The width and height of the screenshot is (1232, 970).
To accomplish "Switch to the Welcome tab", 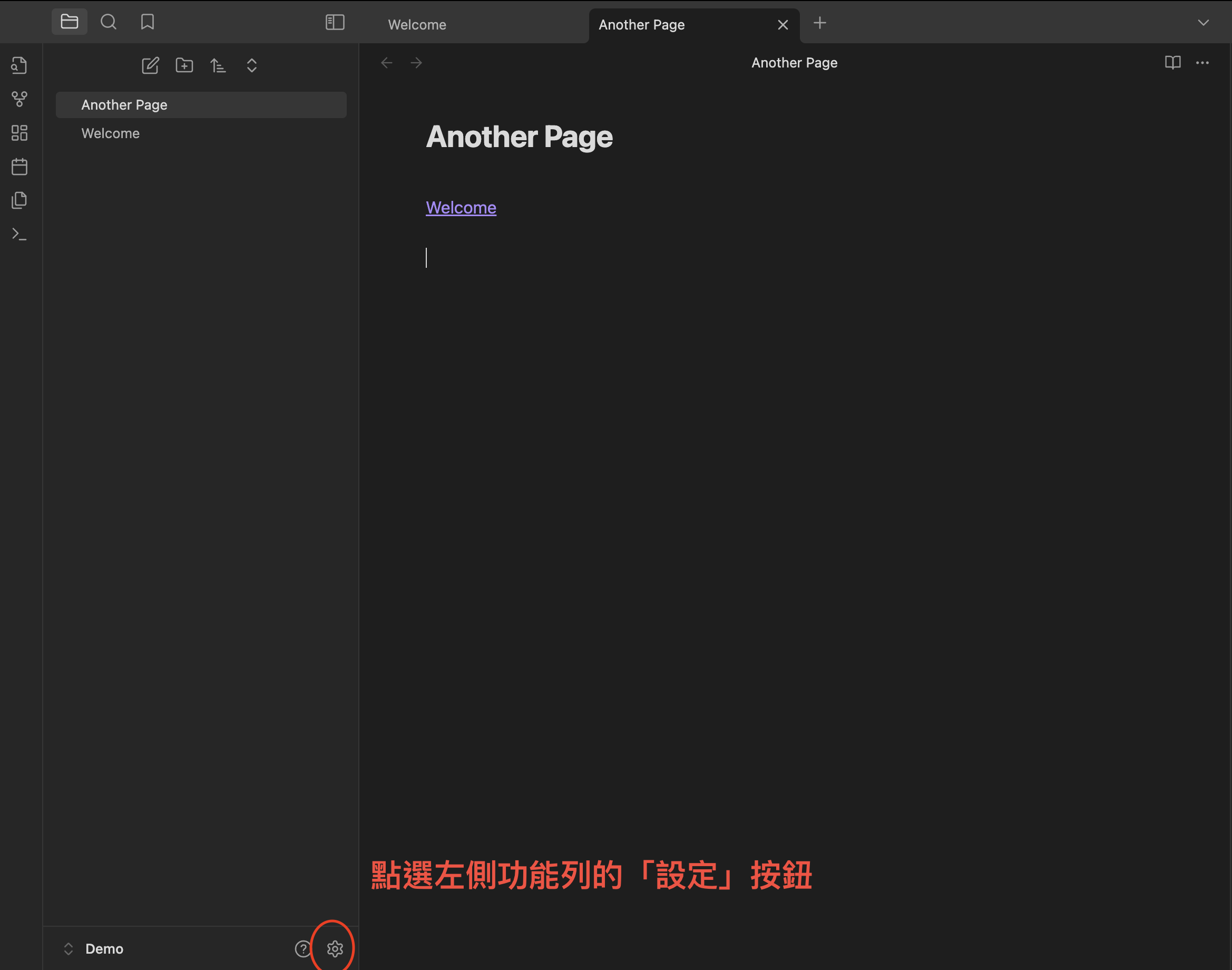I will pos(417,25).
